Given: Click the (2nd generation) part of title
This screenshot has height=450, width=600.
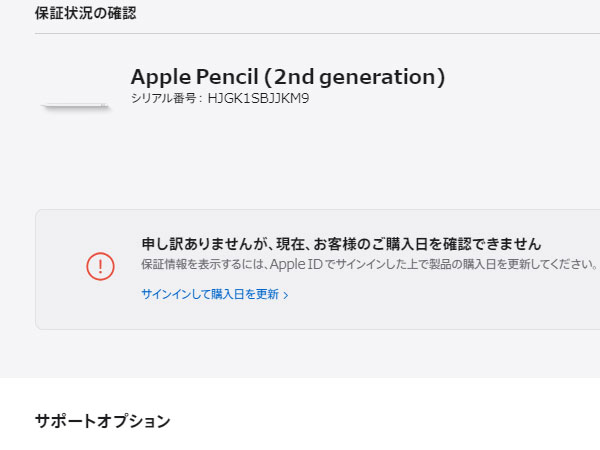Looking at the screenshot, I should [354, 78].
